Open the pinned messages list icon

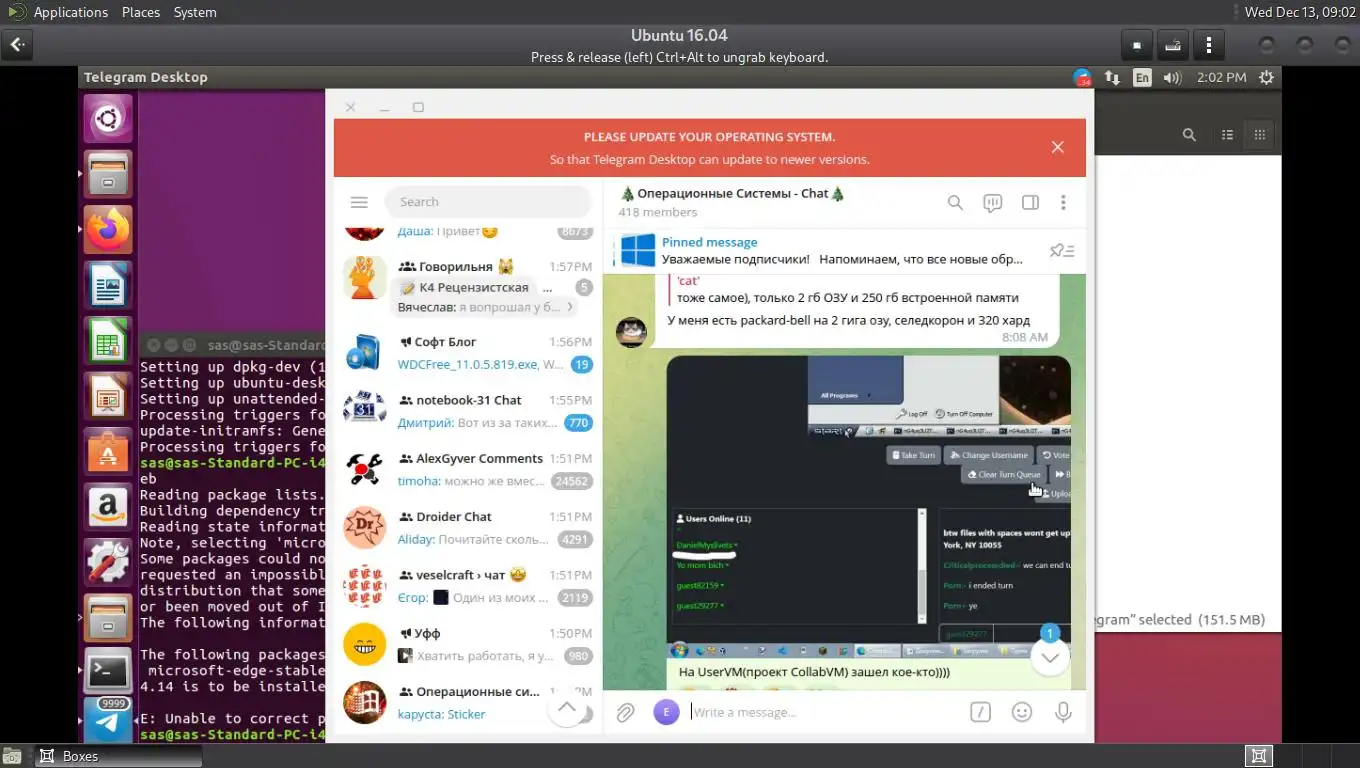(x=1062, y=251)
